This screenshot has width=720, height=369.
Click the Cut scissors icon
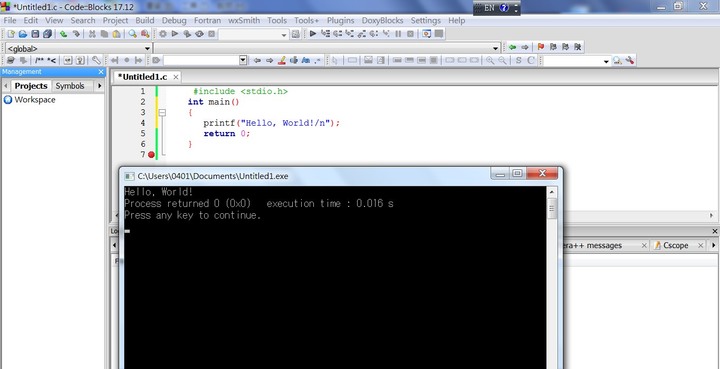92,34
